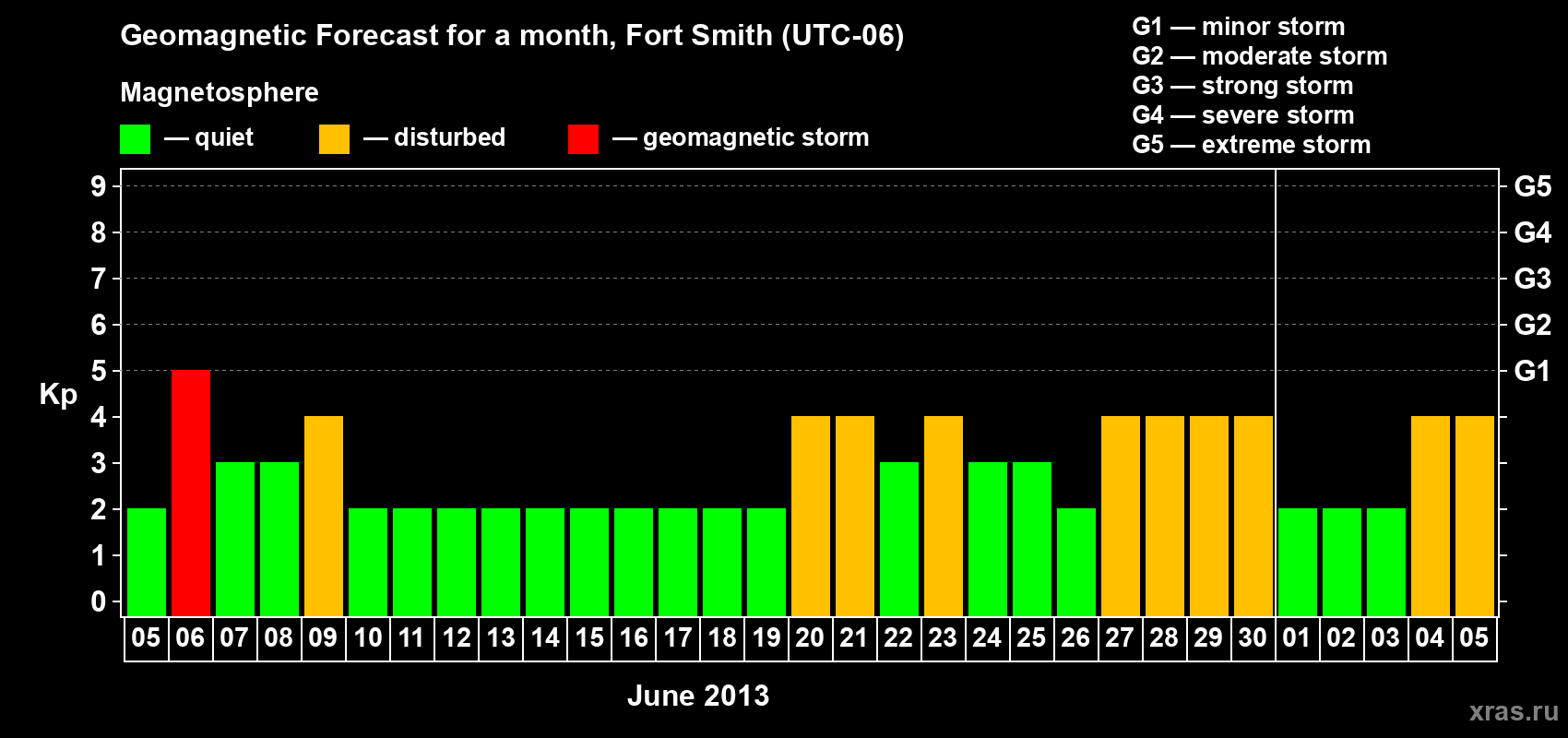Screen dimensions: 1568x738
Task: Click the date label 28 on axis
Action: coord(1164,637)
